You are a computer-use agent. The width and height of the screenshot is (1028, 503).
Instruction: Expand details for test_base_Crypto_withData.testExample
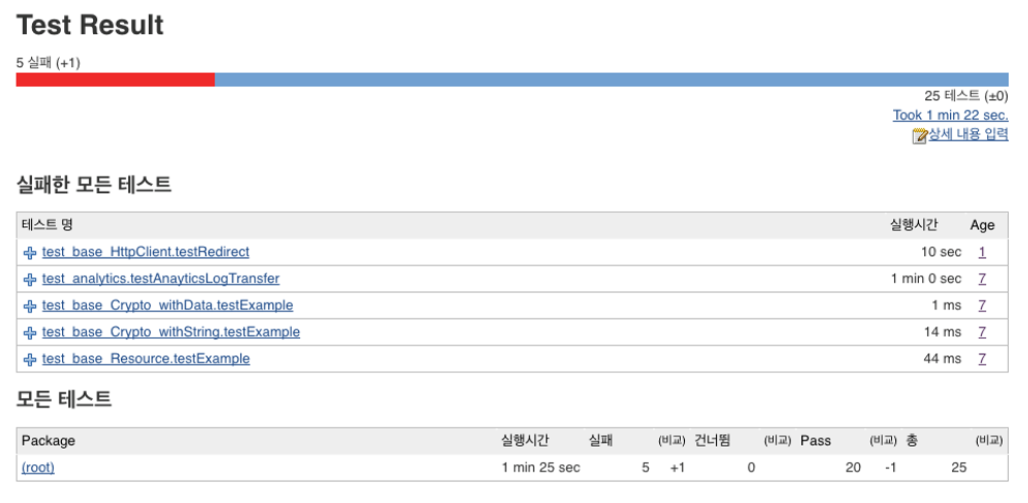pyautogui.click(x=30, y=306)
